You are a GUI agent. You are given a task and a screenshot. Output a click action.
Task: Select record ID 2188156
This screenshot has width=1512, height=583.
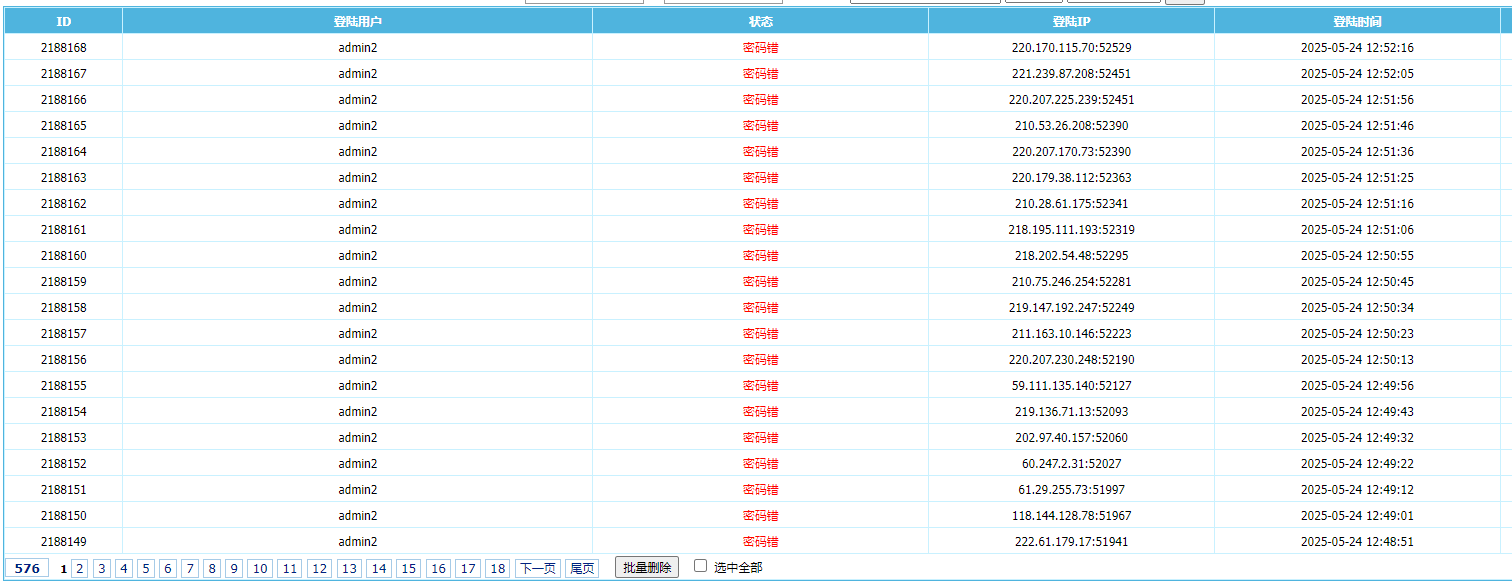click(63, 359)
